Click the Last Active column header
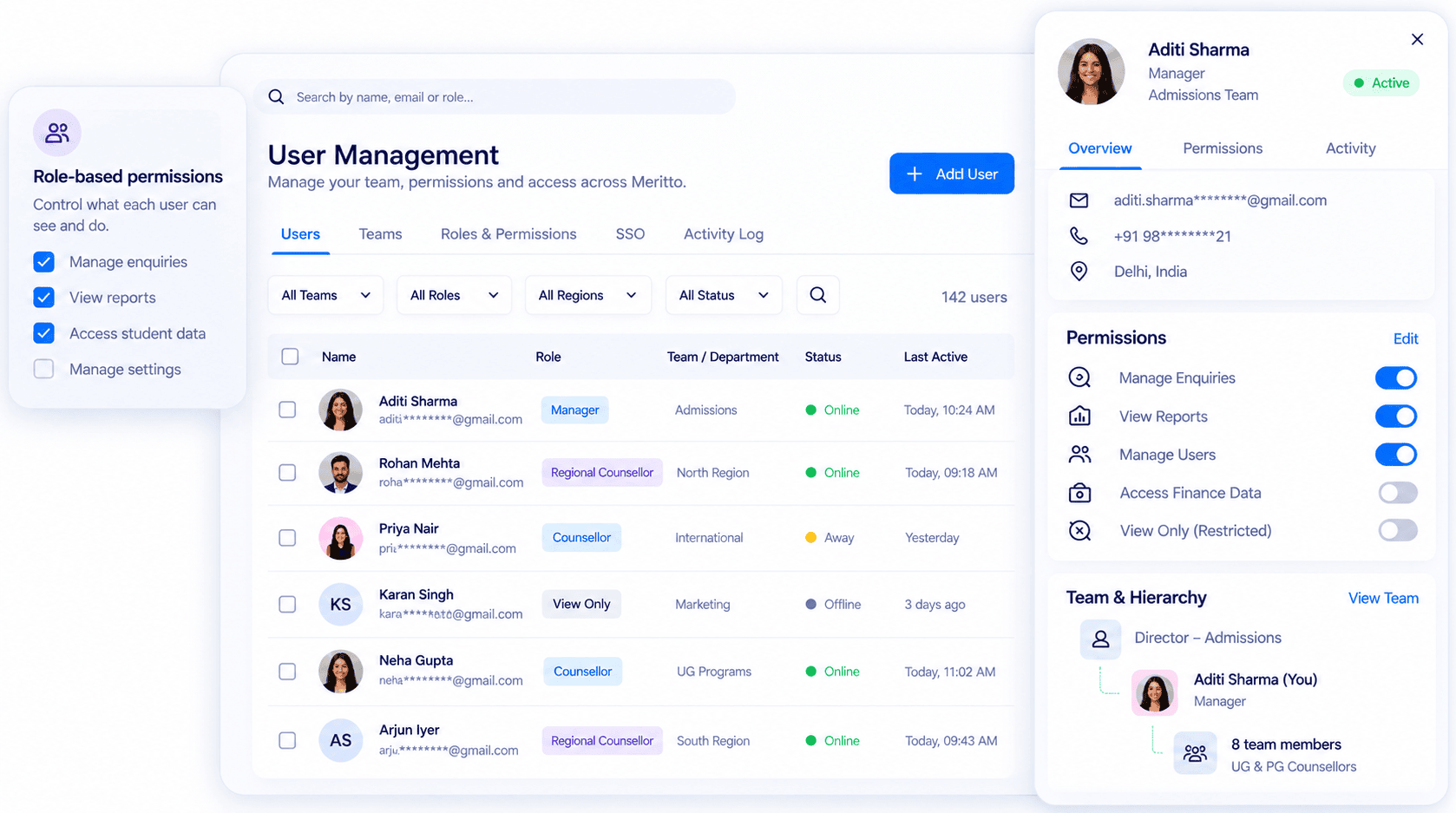 click(935, 357)
